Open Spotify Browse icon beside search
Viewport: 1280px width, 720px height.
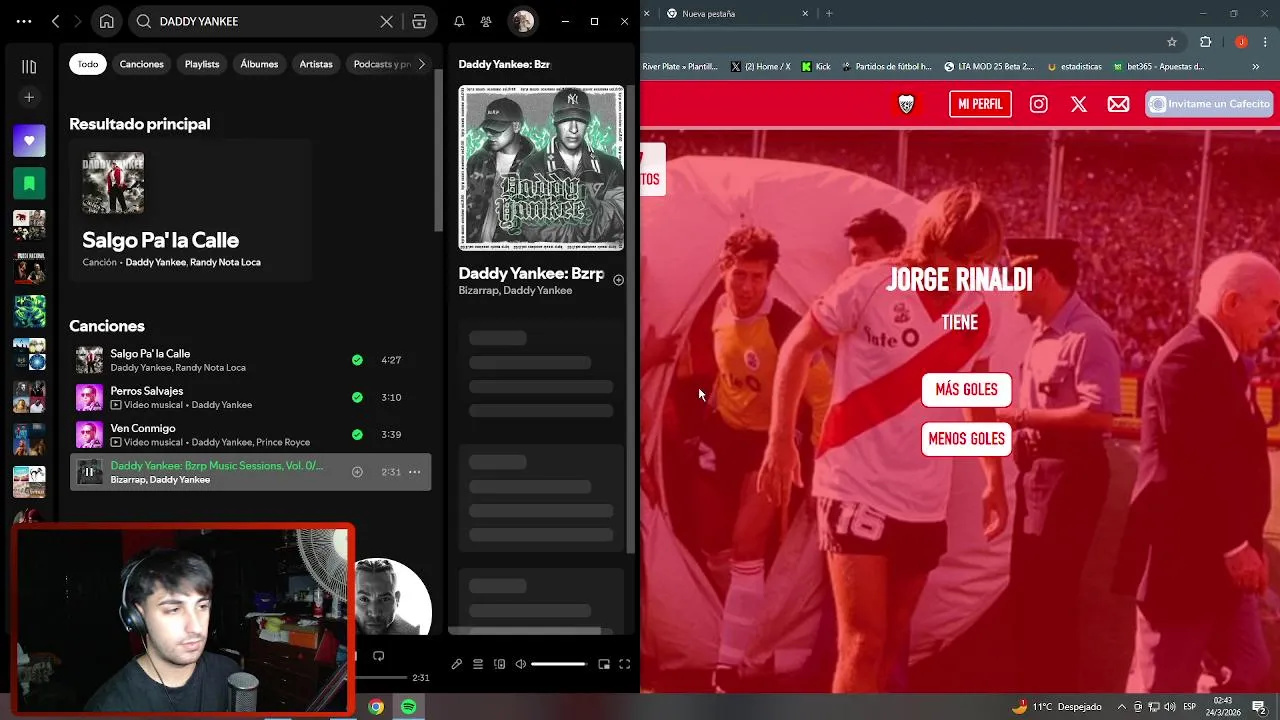coord(419,21)
